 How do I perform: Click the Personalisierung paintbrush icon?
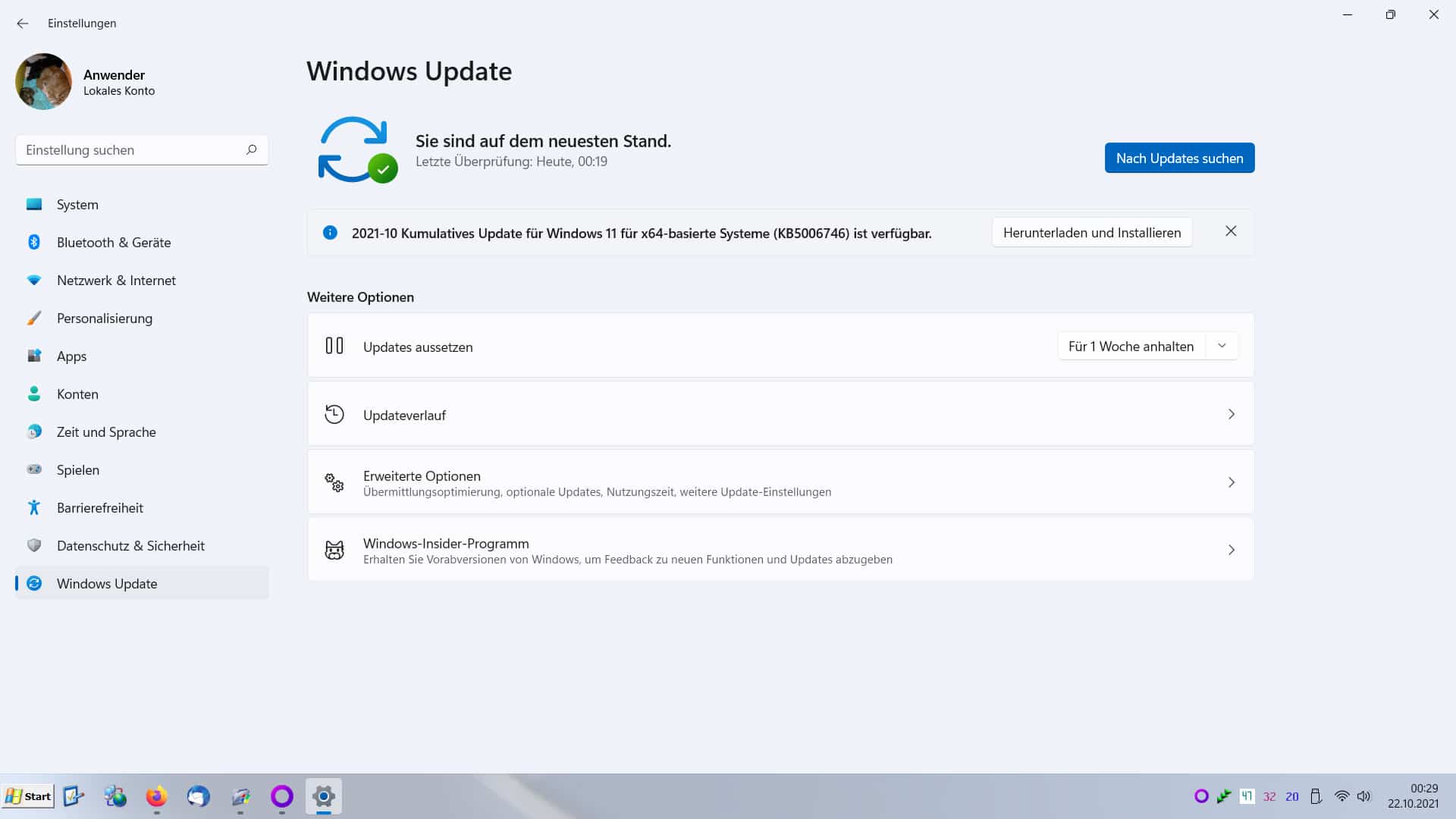[x=34, y=318]
